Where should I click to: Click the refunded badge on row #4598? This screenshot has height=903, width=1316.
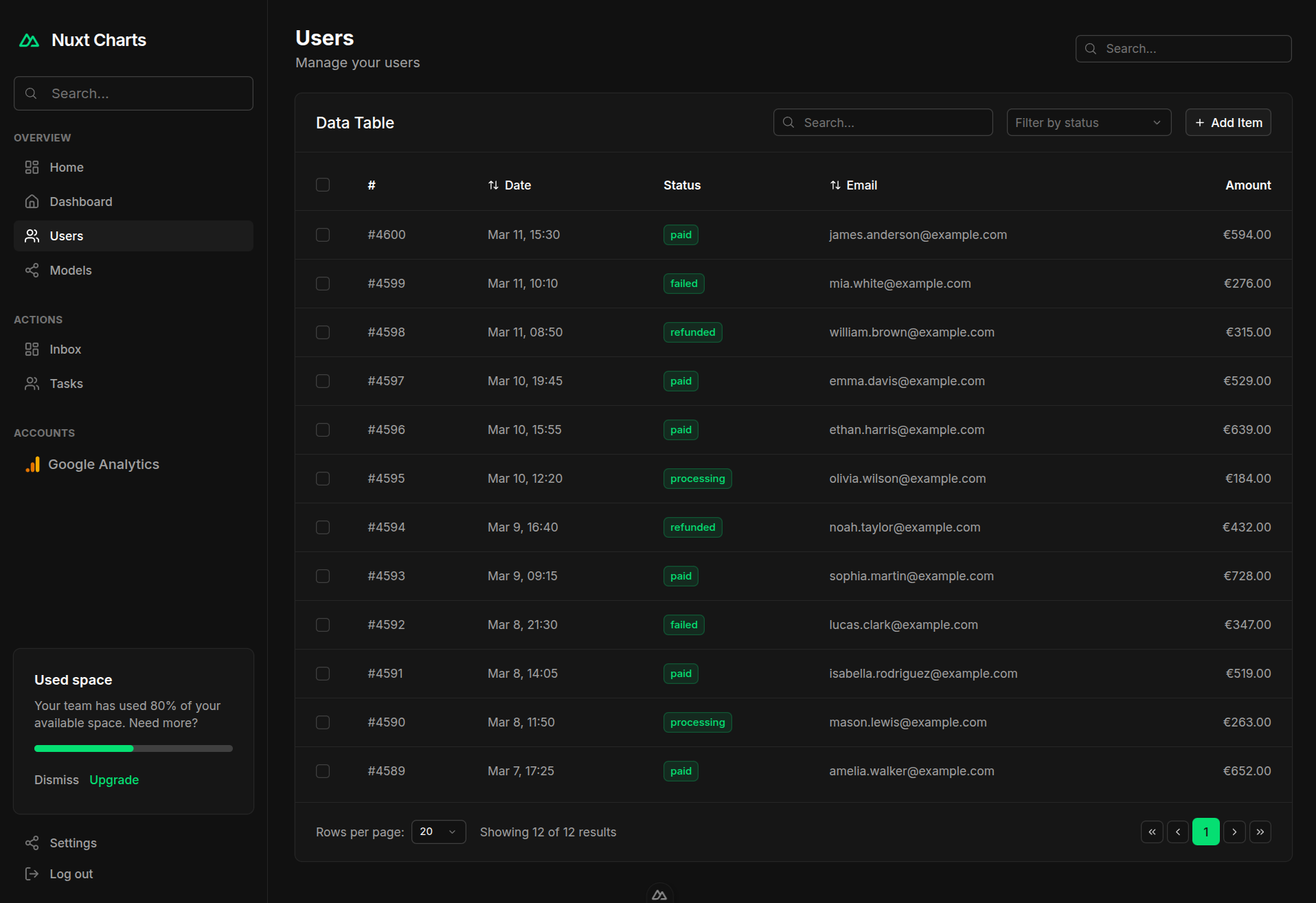(x=692, y=332)
